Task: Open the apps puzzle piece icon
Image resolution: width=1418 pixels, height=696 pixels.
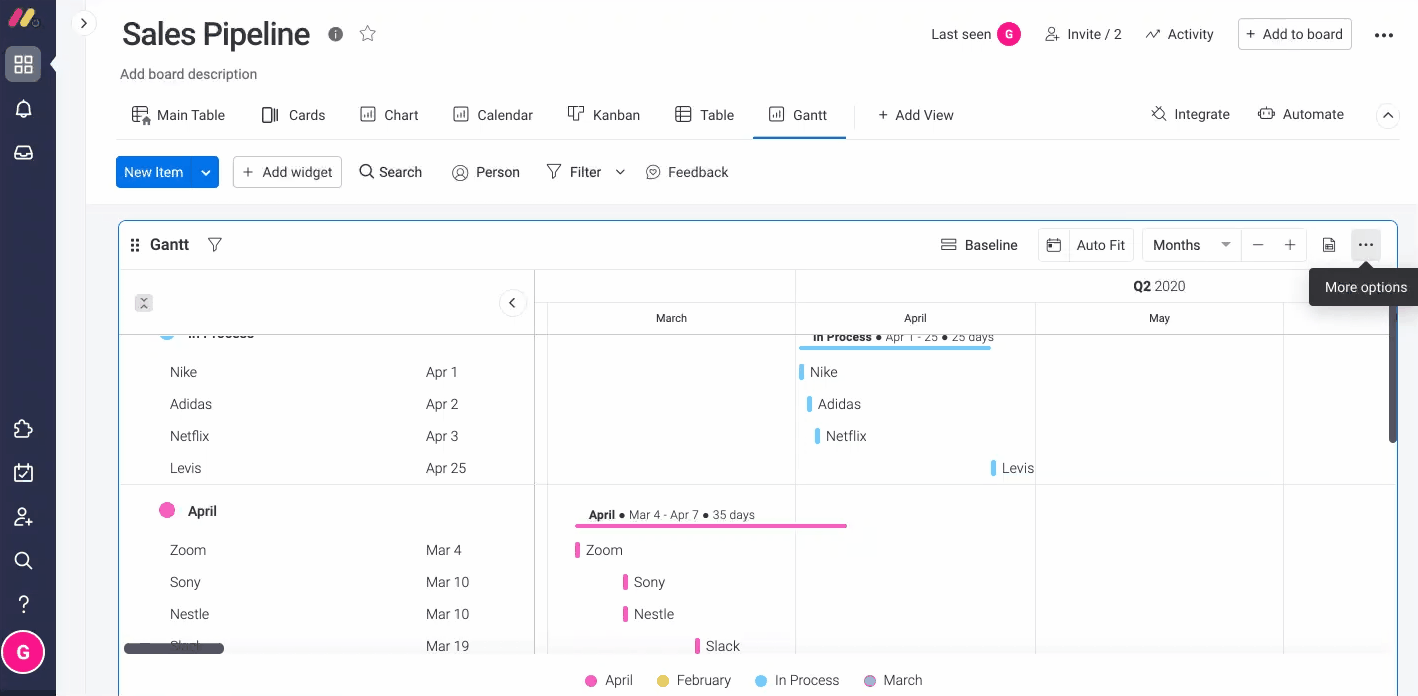Action: coord(23,429)
